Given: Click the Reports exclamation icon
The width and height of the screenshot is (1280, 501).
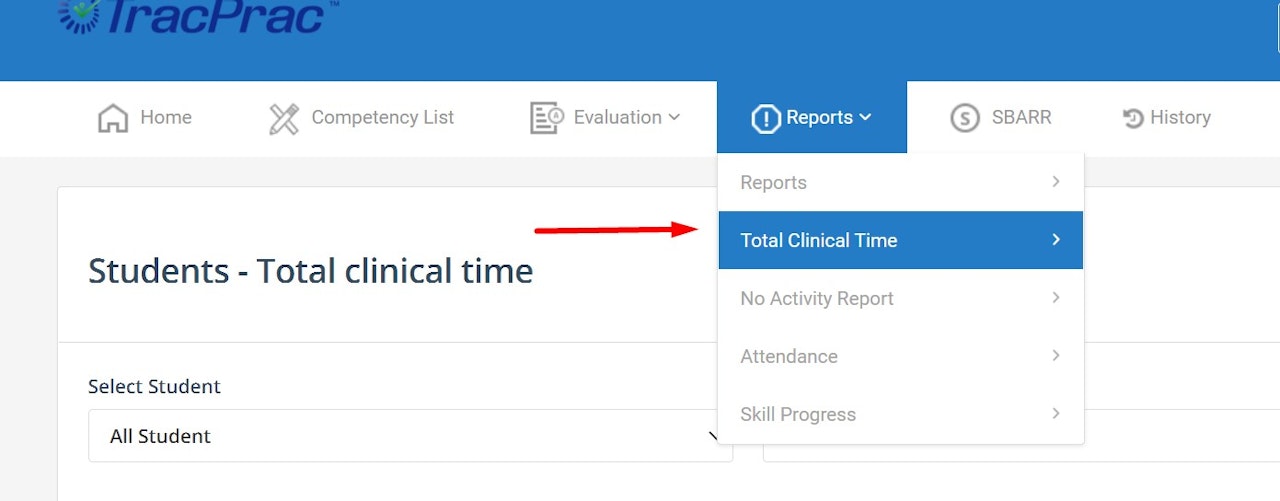Looking at the screenshot, I should pos(765,119).
